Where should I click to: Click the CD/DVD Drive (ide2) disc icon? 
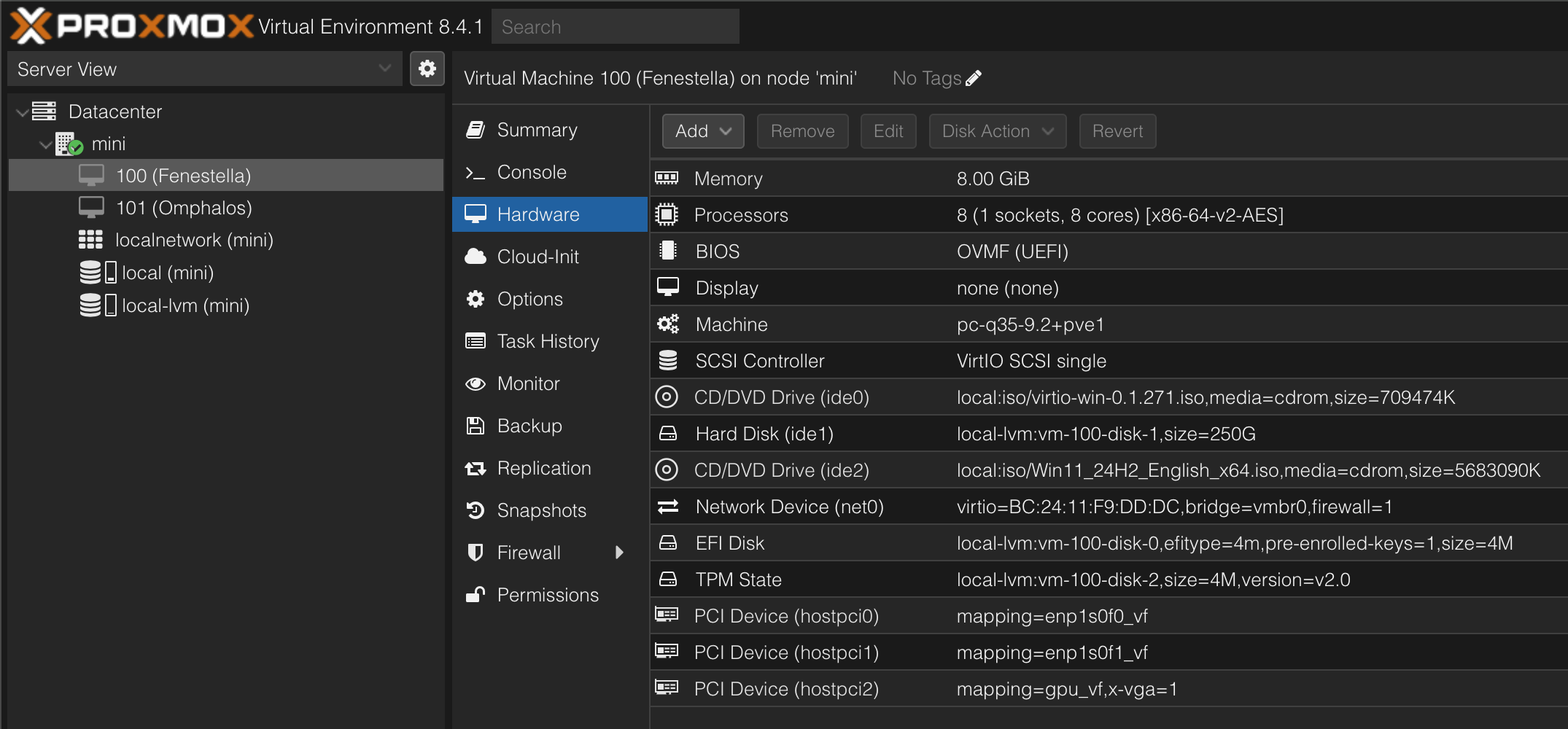coord(667,469)
